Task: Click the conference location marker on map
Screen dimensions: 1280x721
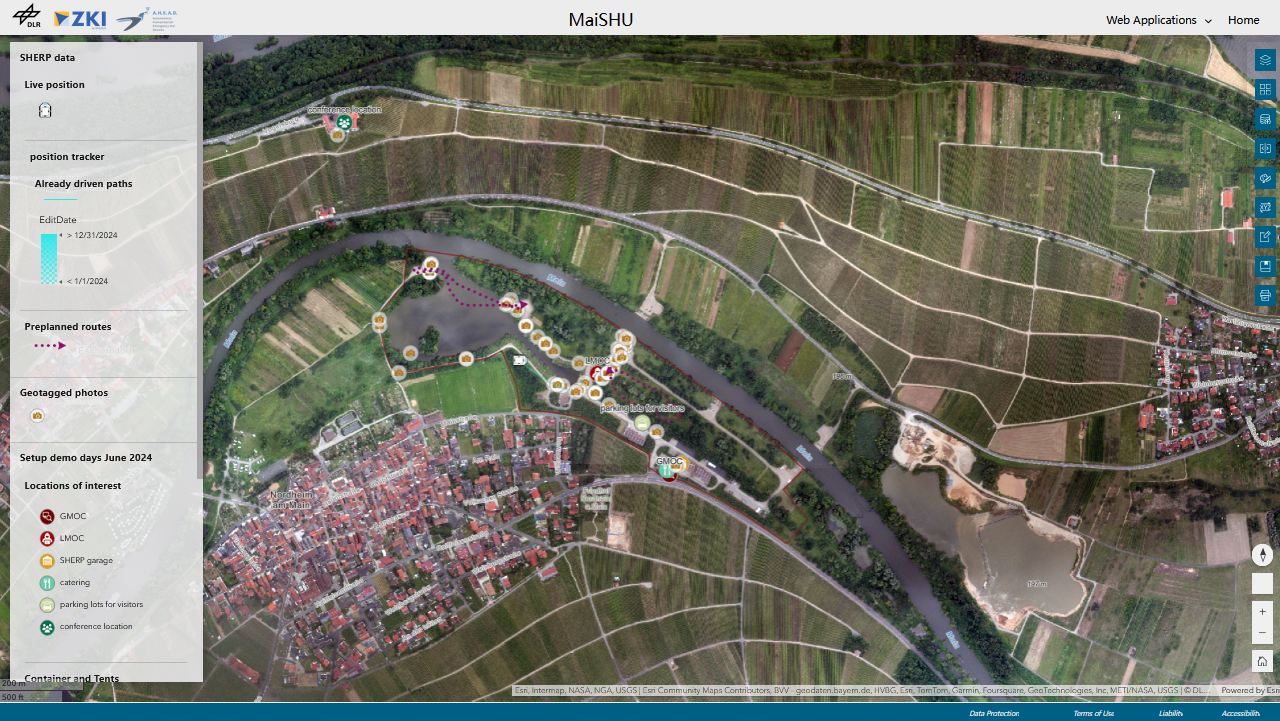Action: (x=343, y=123)
